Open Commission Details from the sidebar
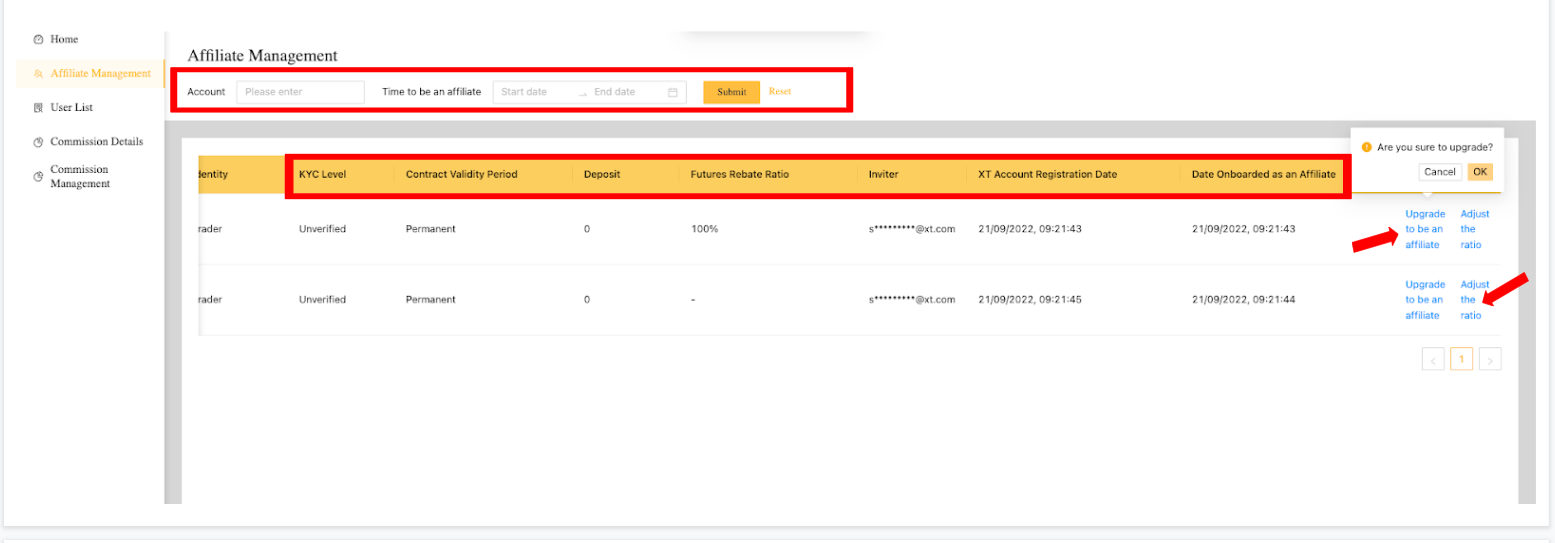The width and height of the screenshot is (1555, 543). (x=96, y=142)
